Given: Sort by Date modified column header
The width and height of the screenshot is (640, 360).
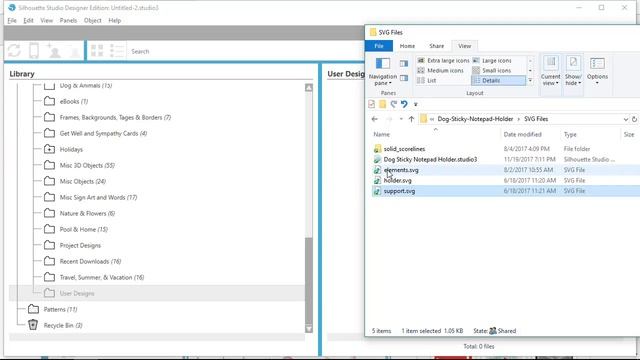Looking at the screenshot, I should 522,134.
